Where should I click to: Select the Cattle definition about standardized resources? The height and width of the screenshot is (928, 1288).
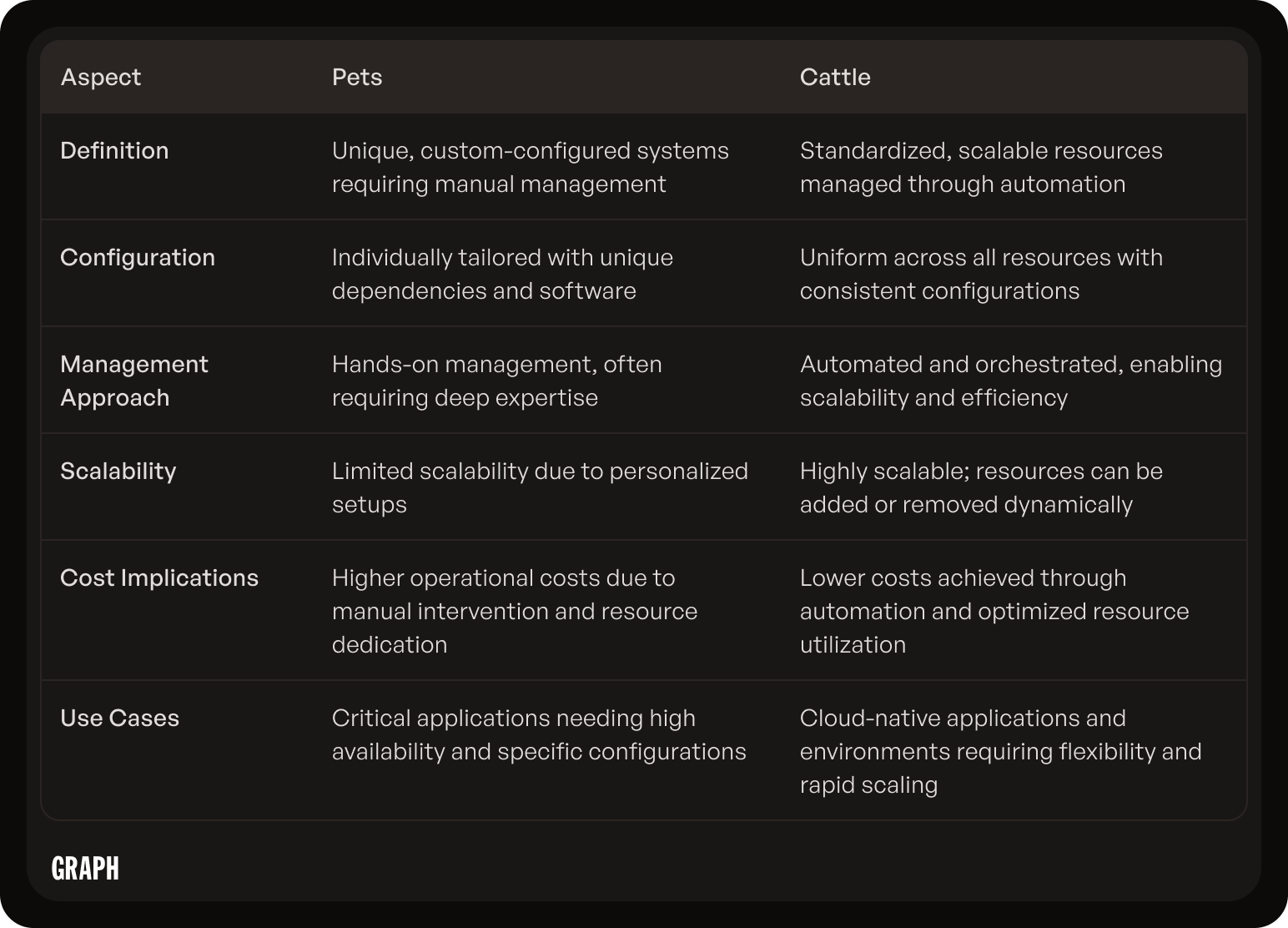coord(981,167)
